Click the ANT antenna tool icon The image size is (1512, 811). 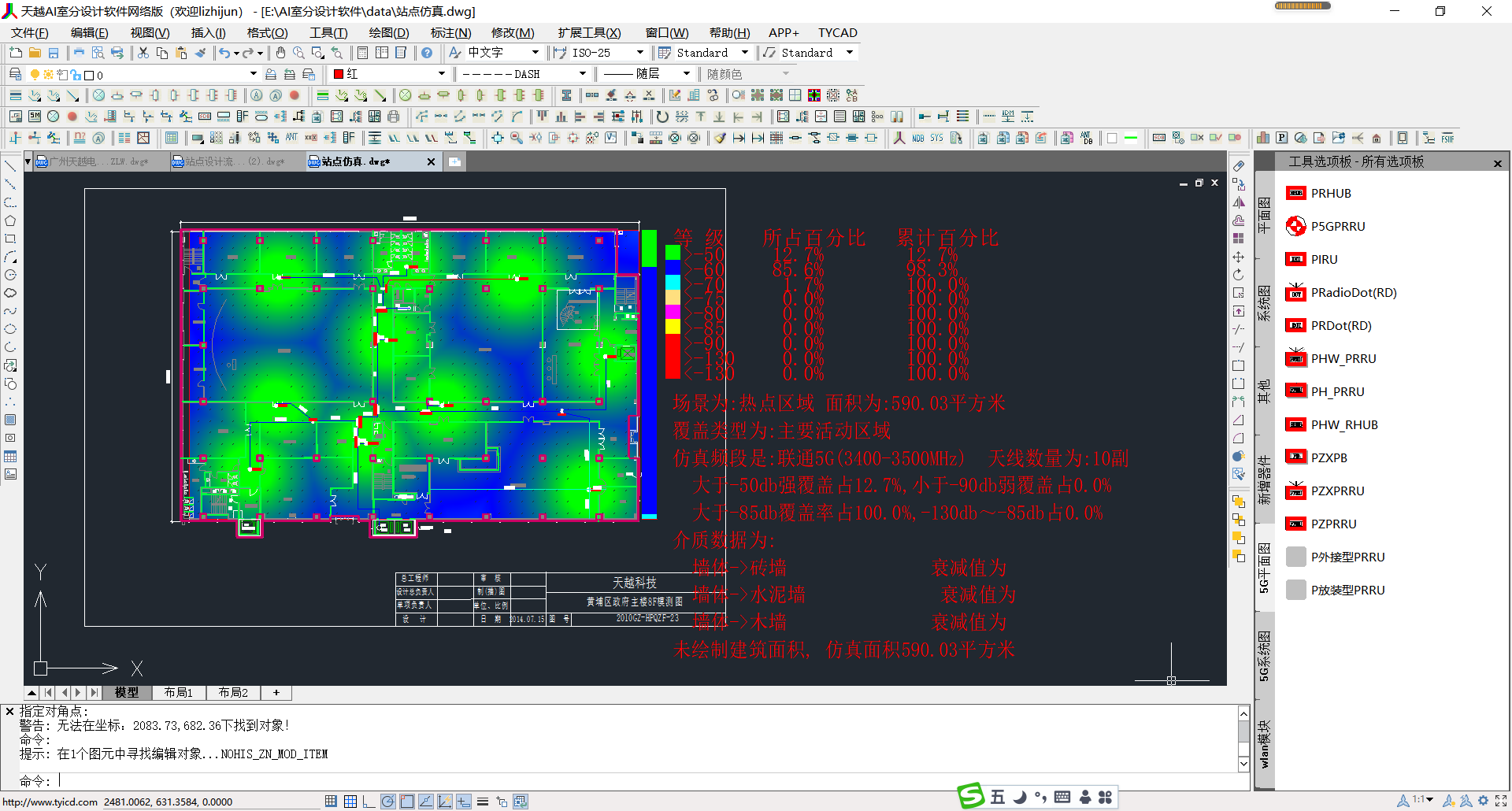[x=291, y=138]
